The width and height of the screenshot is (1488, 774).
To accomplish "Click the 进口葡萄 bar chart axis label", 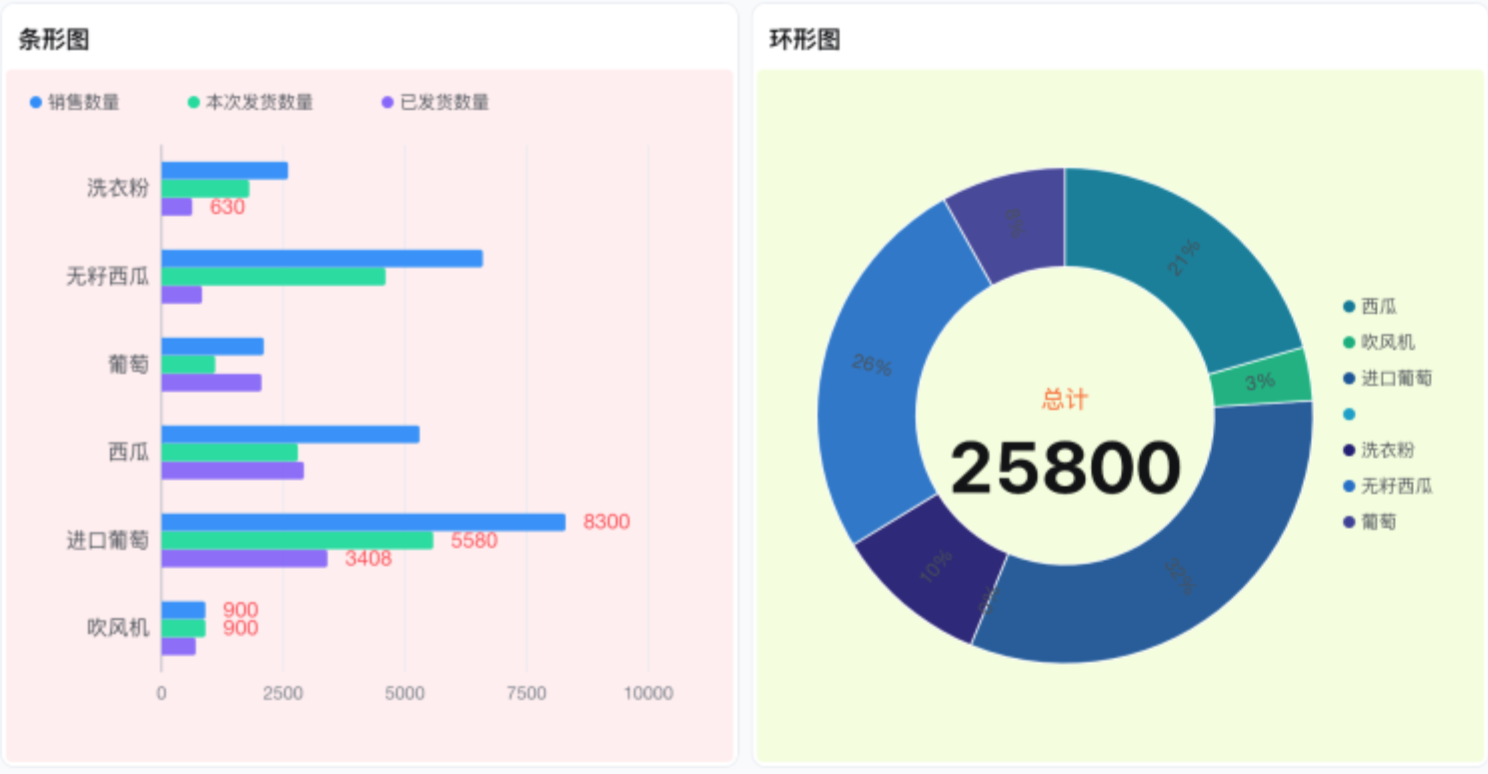I will (108, 540).
